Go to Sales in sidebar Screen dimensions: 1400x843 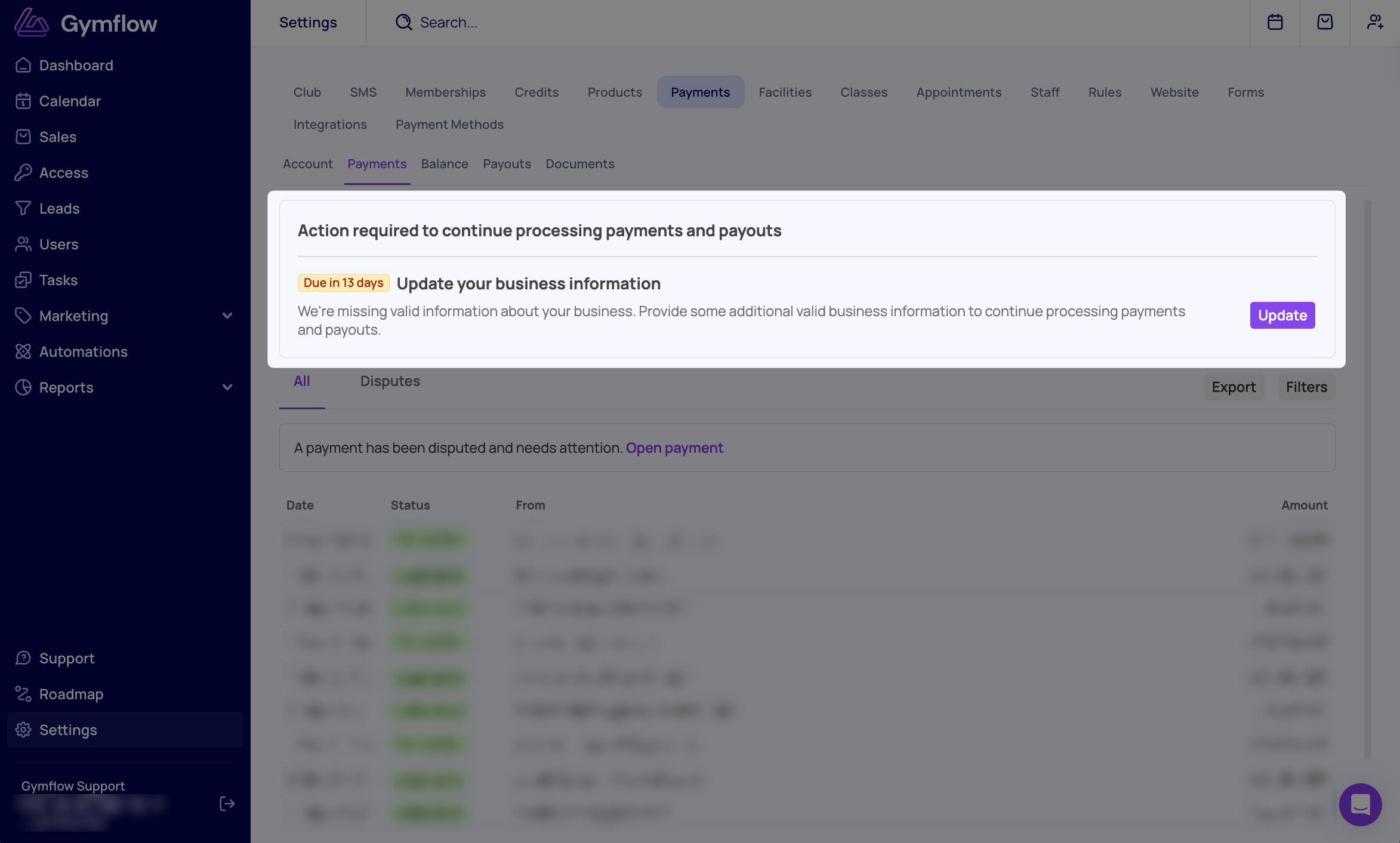pos(58,137)
